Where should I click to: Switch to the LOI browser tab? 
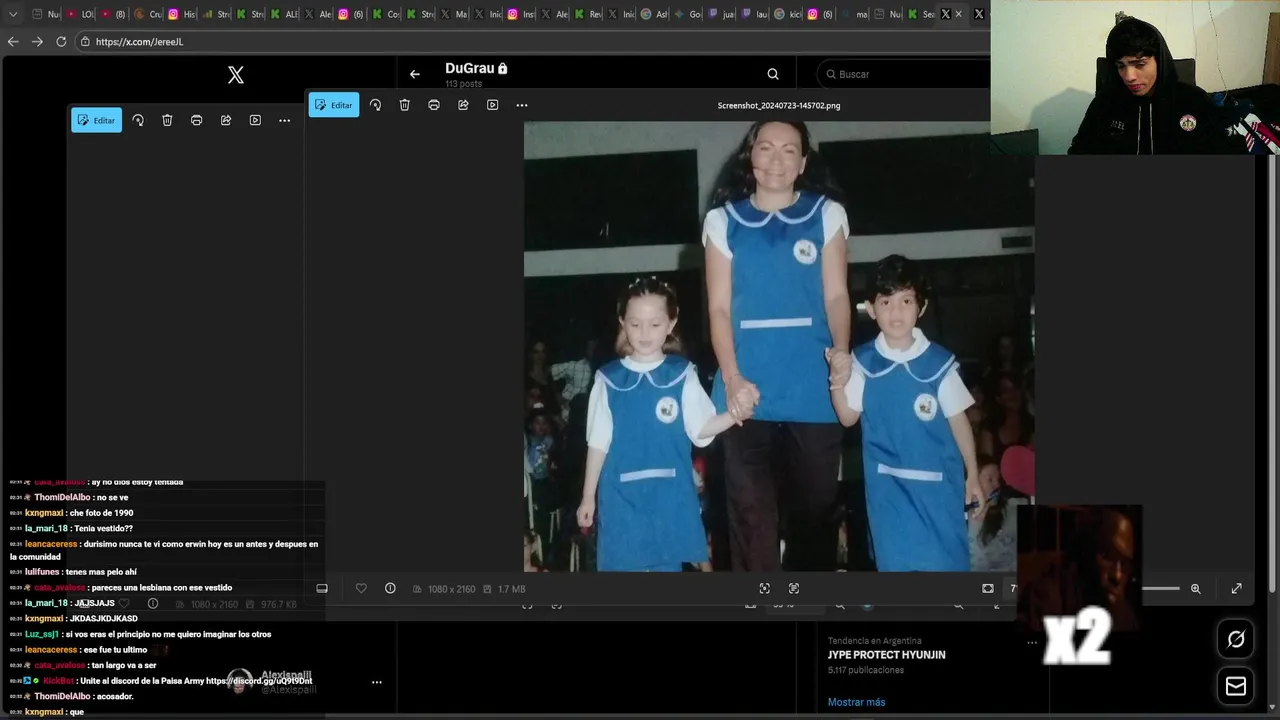click(x=80, y=14)
